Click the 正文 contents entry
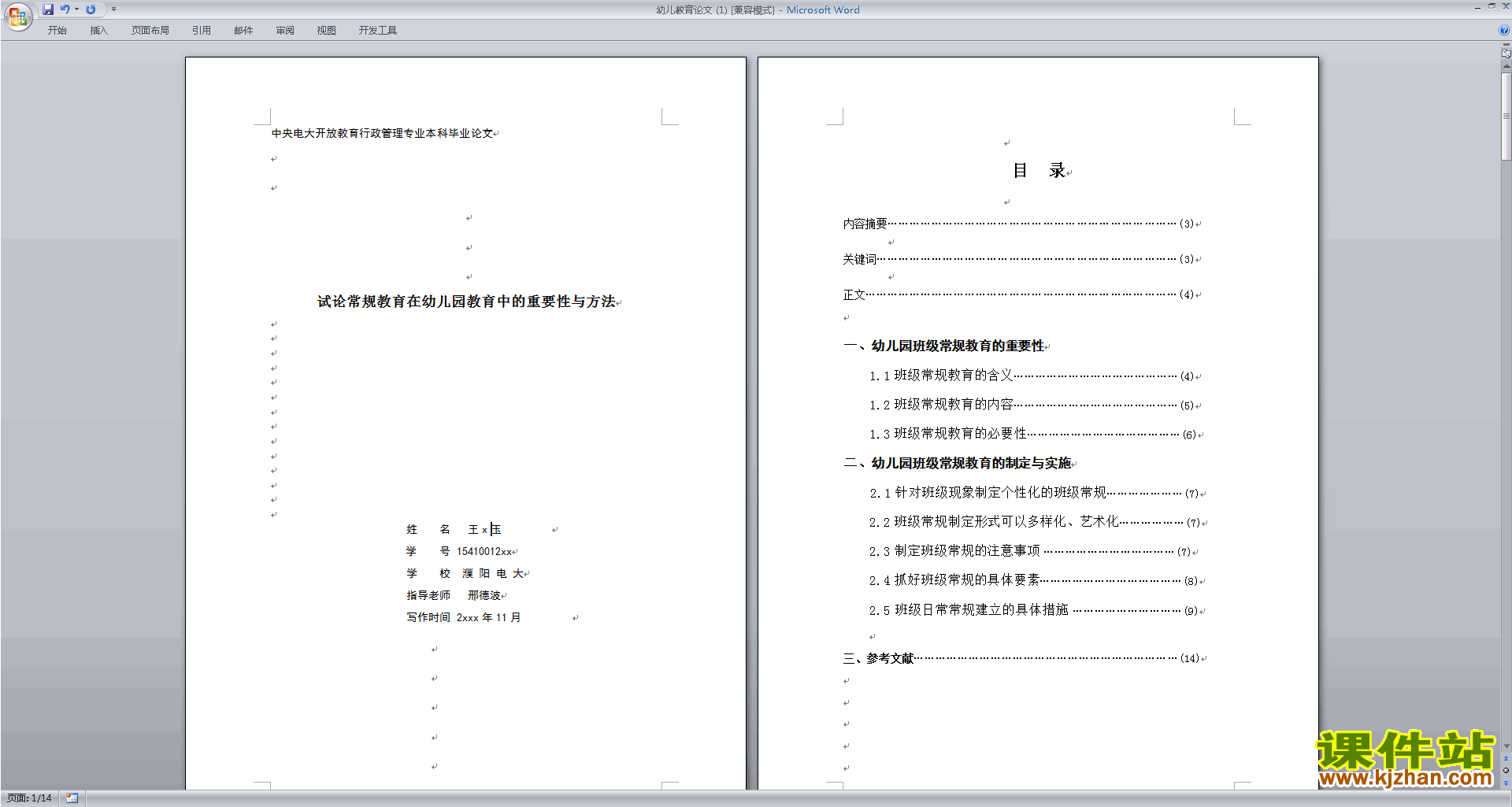This screenshot has height=807, width=1512. (1019, 295)
